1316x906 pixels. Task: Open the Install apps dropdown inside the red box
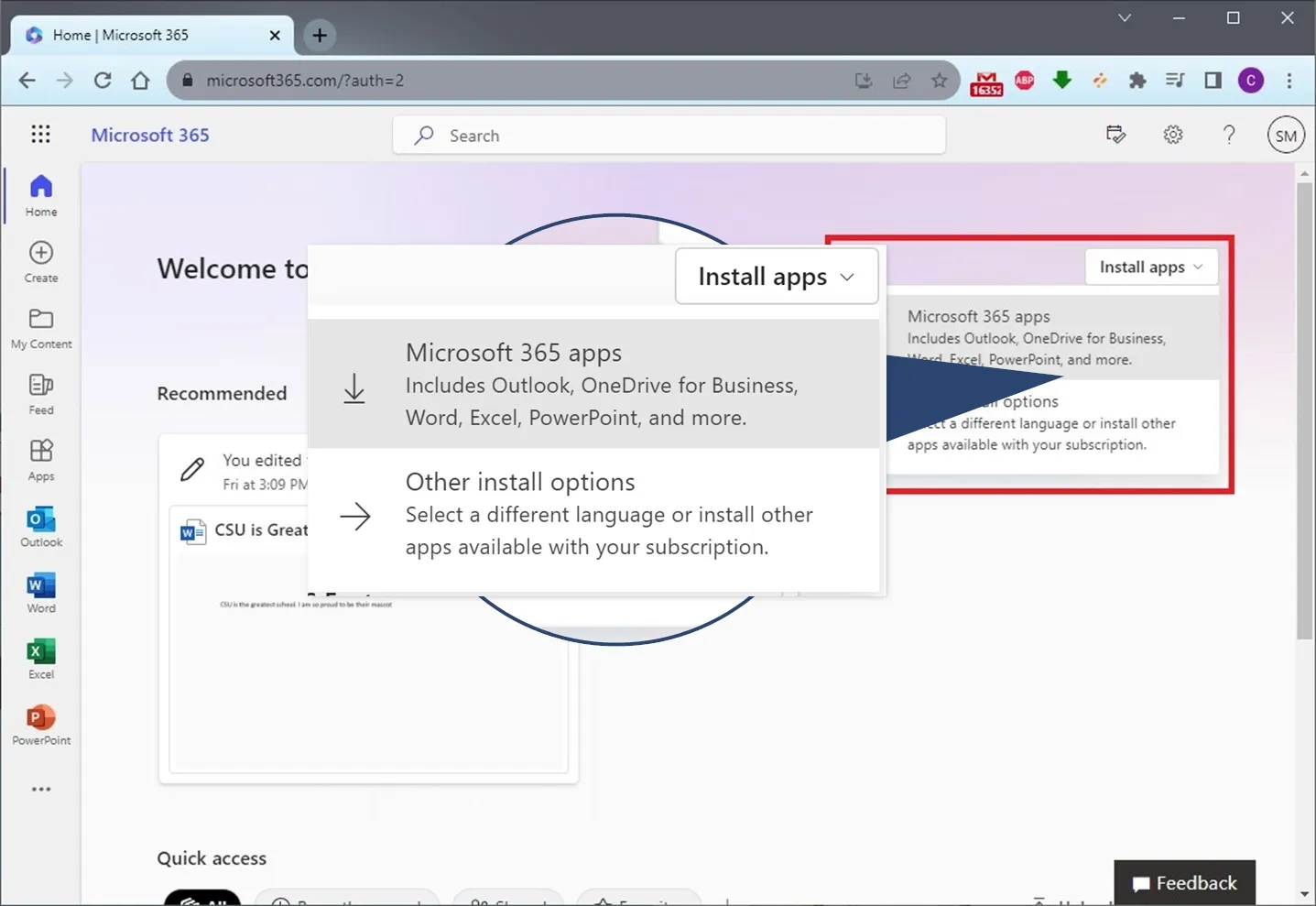(1150, 267)
